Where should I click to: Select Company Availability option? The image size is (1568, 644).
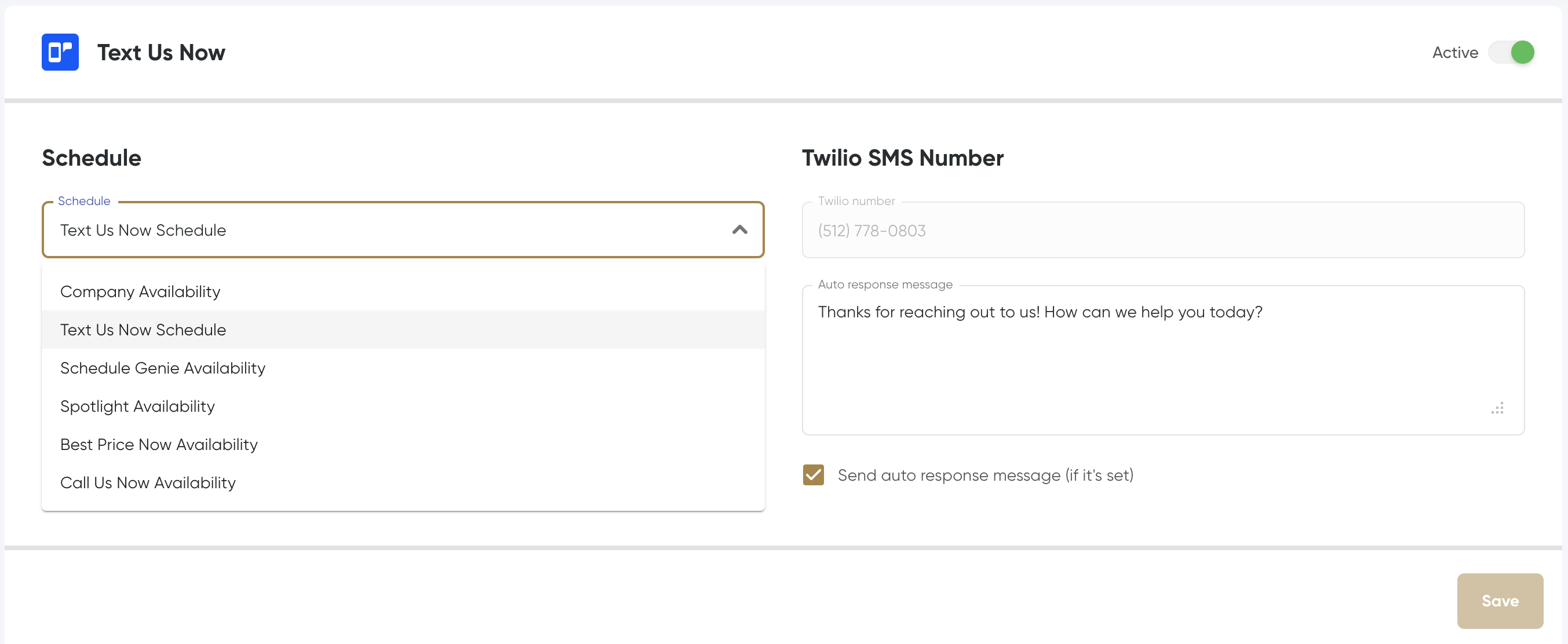(x=140, y=292)
